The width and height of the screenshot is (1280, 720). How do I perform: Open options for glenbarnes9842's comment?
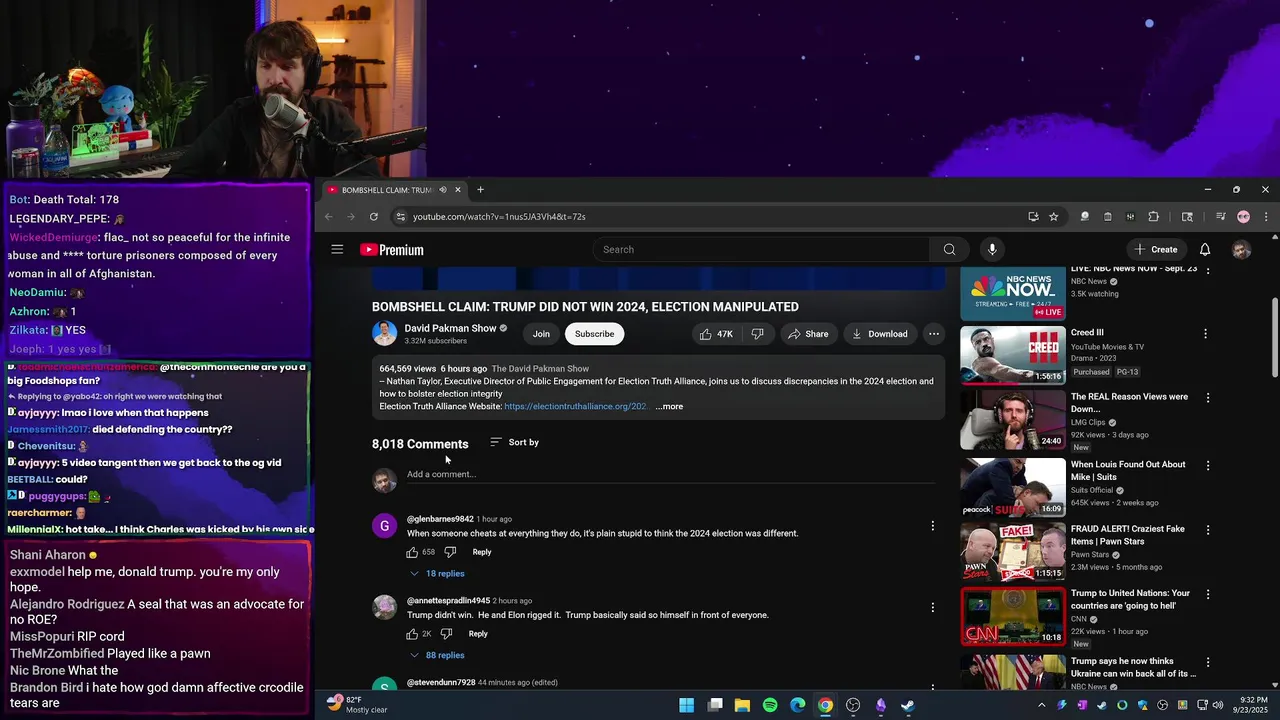point(932,526)
